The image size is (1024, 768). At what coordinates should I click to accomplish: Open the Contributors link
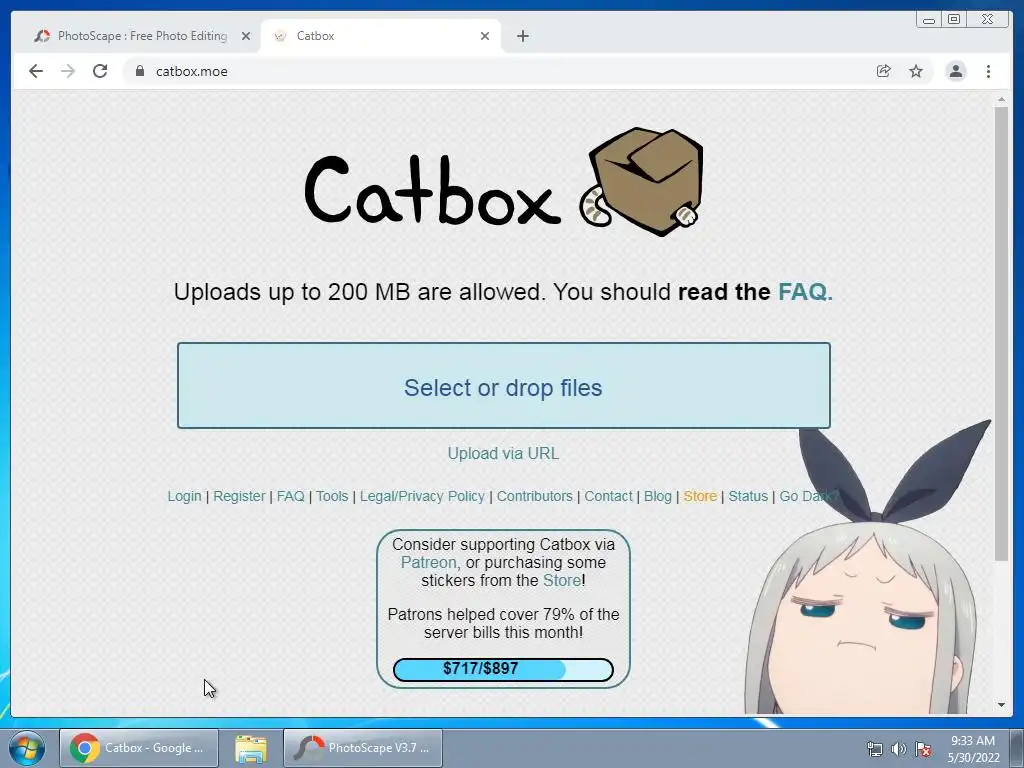coord(534,496)
